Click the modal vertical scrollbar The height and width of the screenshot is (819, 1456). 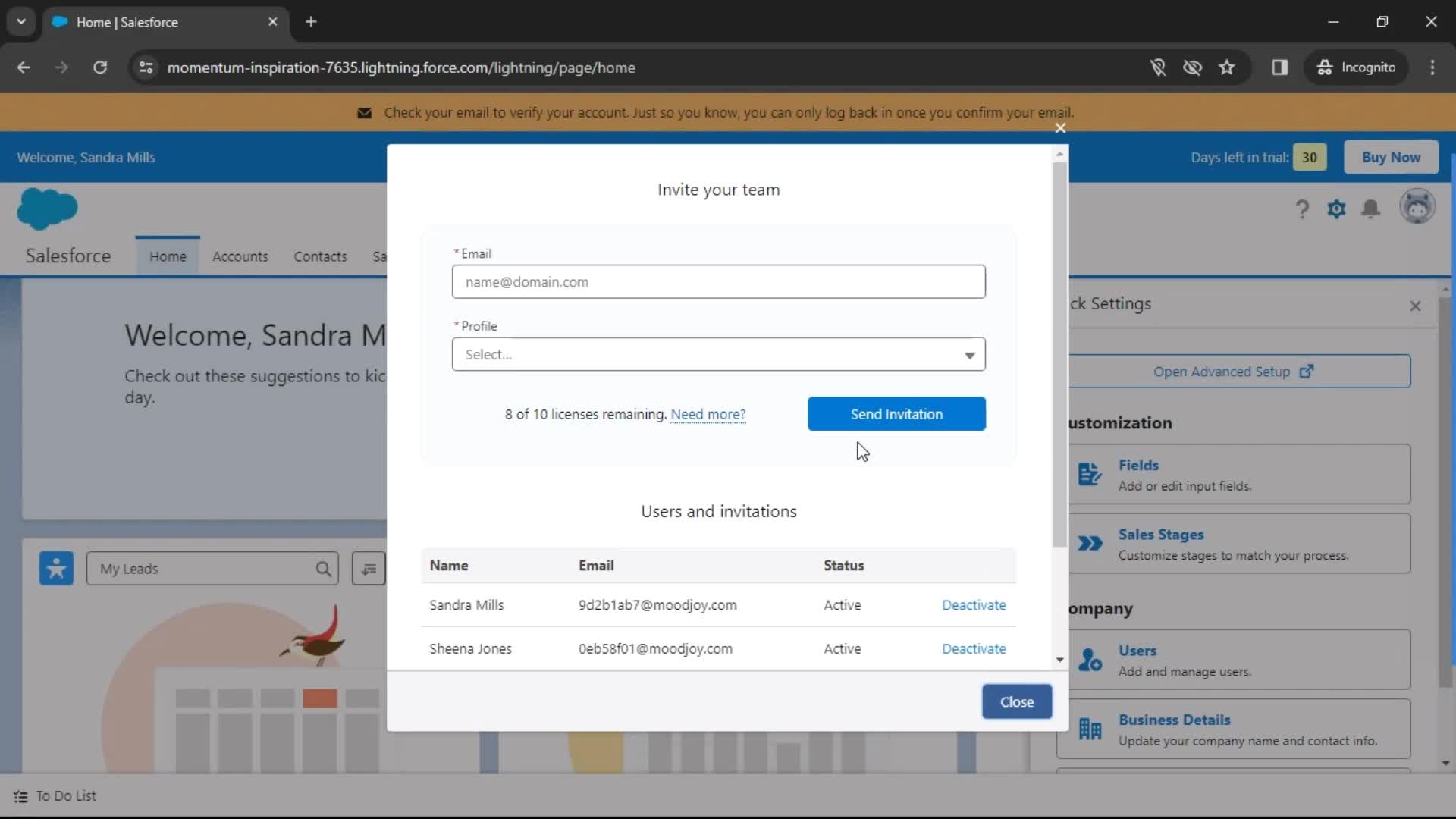pyautogui.click(x=1059, y=353)
